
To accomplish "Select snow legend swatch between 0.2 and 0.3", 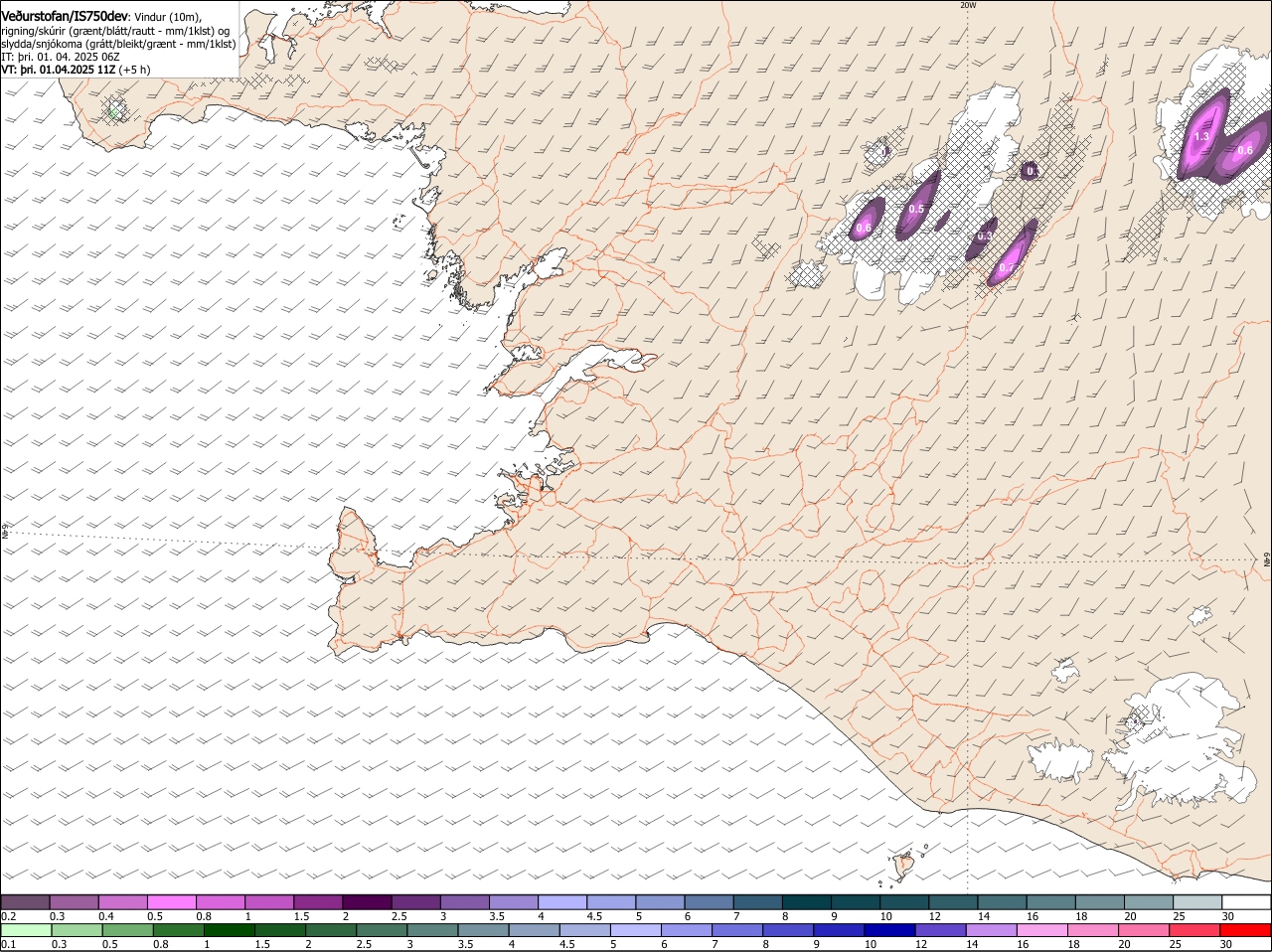I will pyautogui.click(x=25, y=902).
